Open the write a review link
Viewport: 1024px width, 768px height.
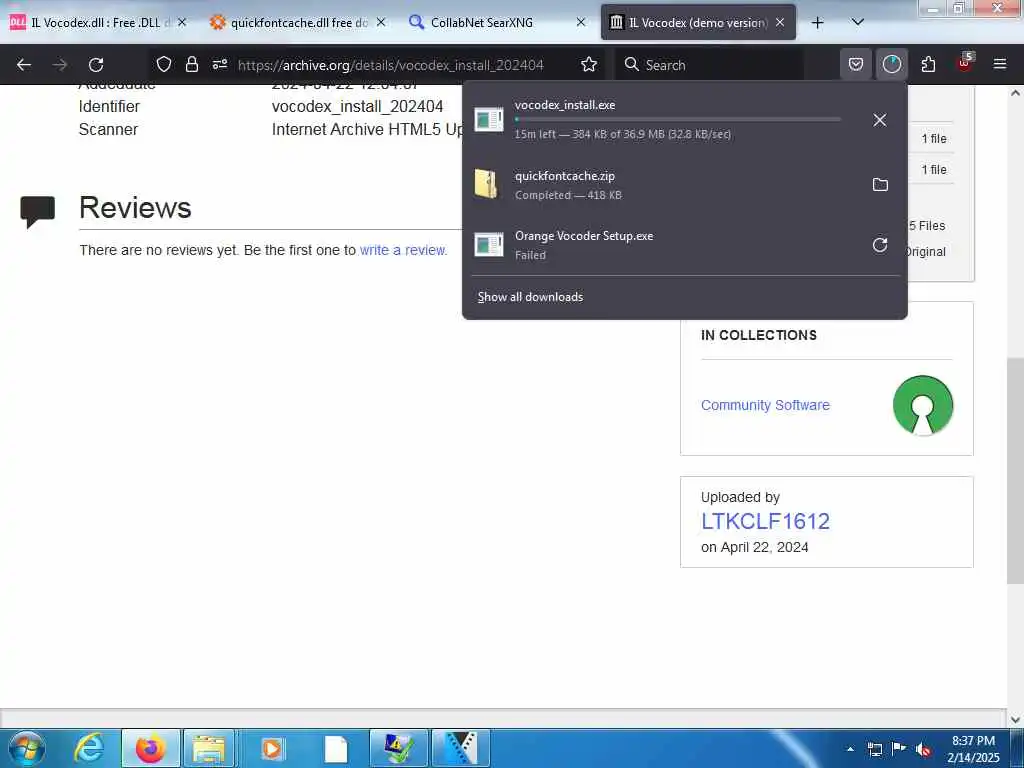[x=403, y=250]
